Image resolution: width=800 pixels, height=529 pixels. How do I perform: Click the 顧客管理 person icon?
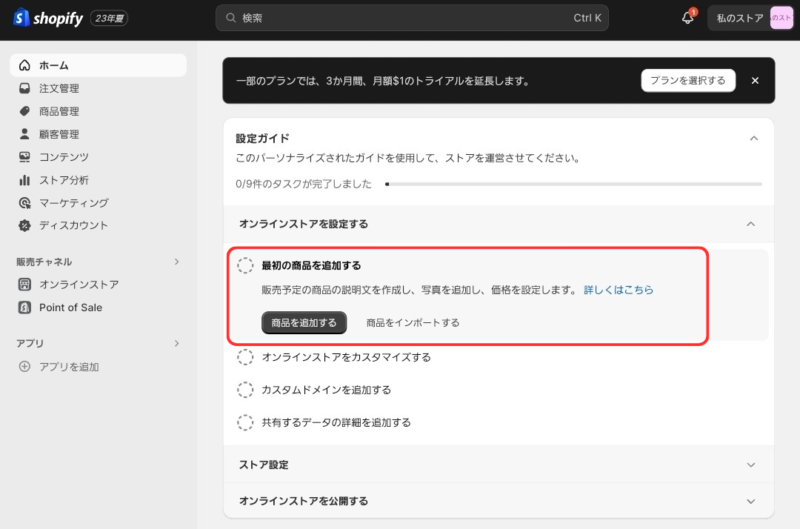point(24,134)
